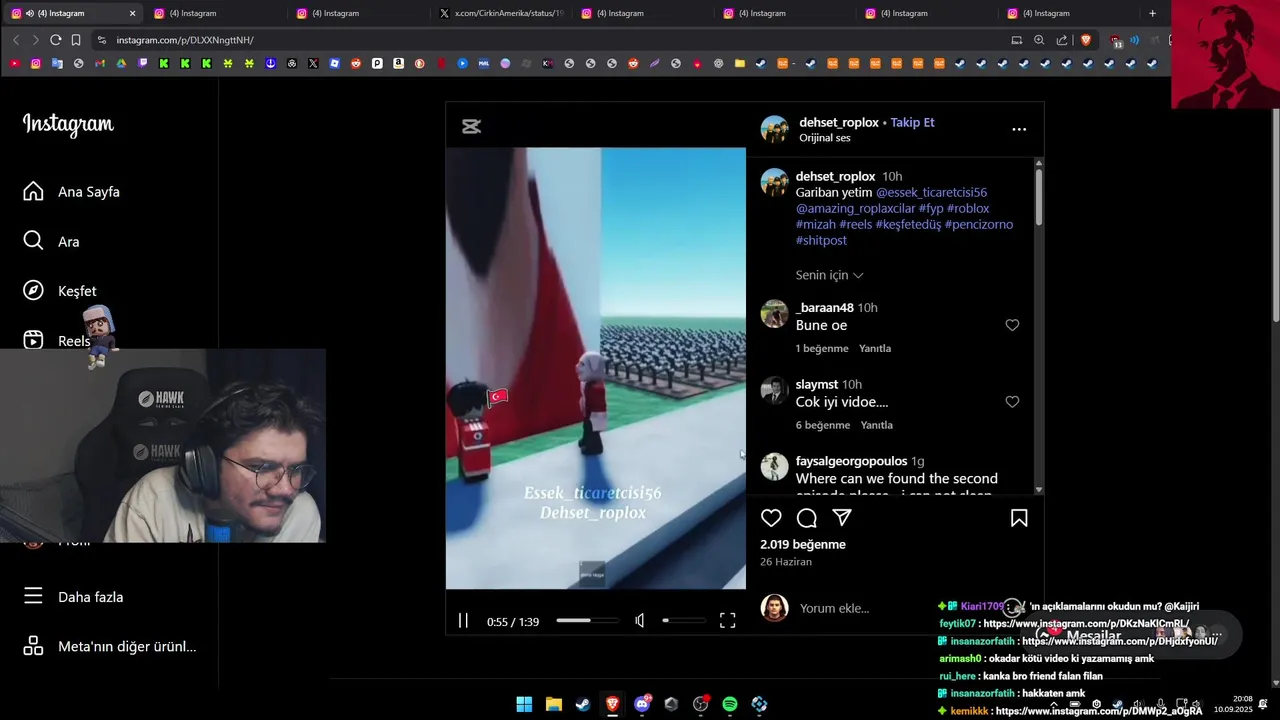Viewport: 1280px width, 720px height.
Task: Expand Senin için comment sort dropdown
Action: [829, 275]
